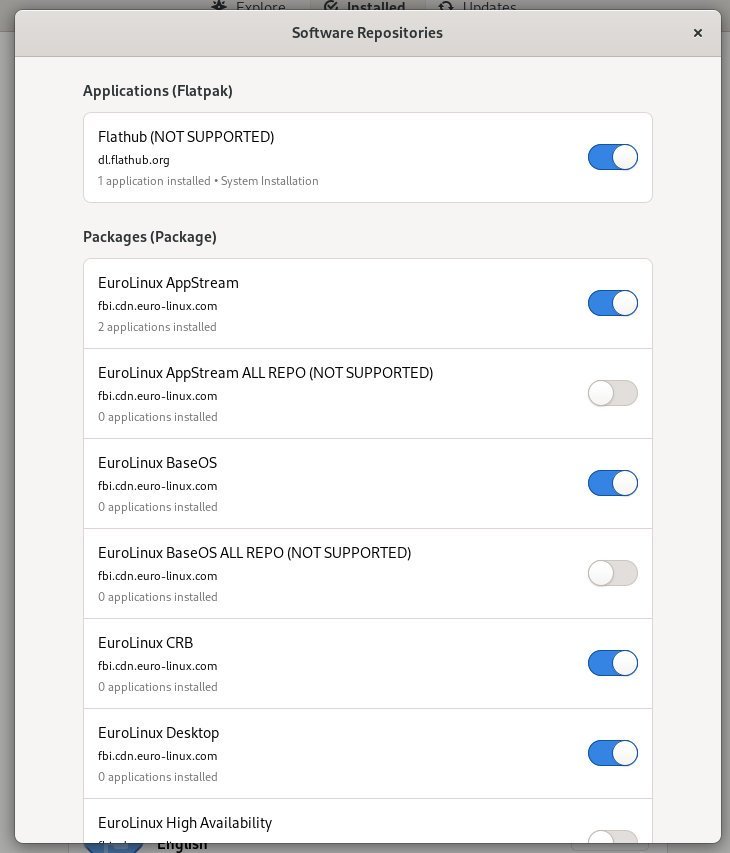Close the Software Repositories dialog
This screenshot has height=853, width=730.
click(698, 33)
